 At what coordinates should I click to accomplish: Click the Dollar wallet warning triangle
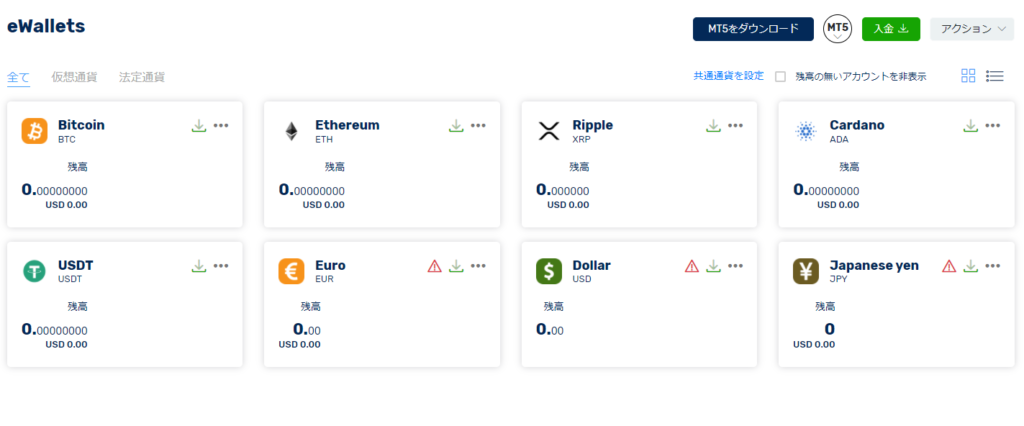tap(692, 266)
